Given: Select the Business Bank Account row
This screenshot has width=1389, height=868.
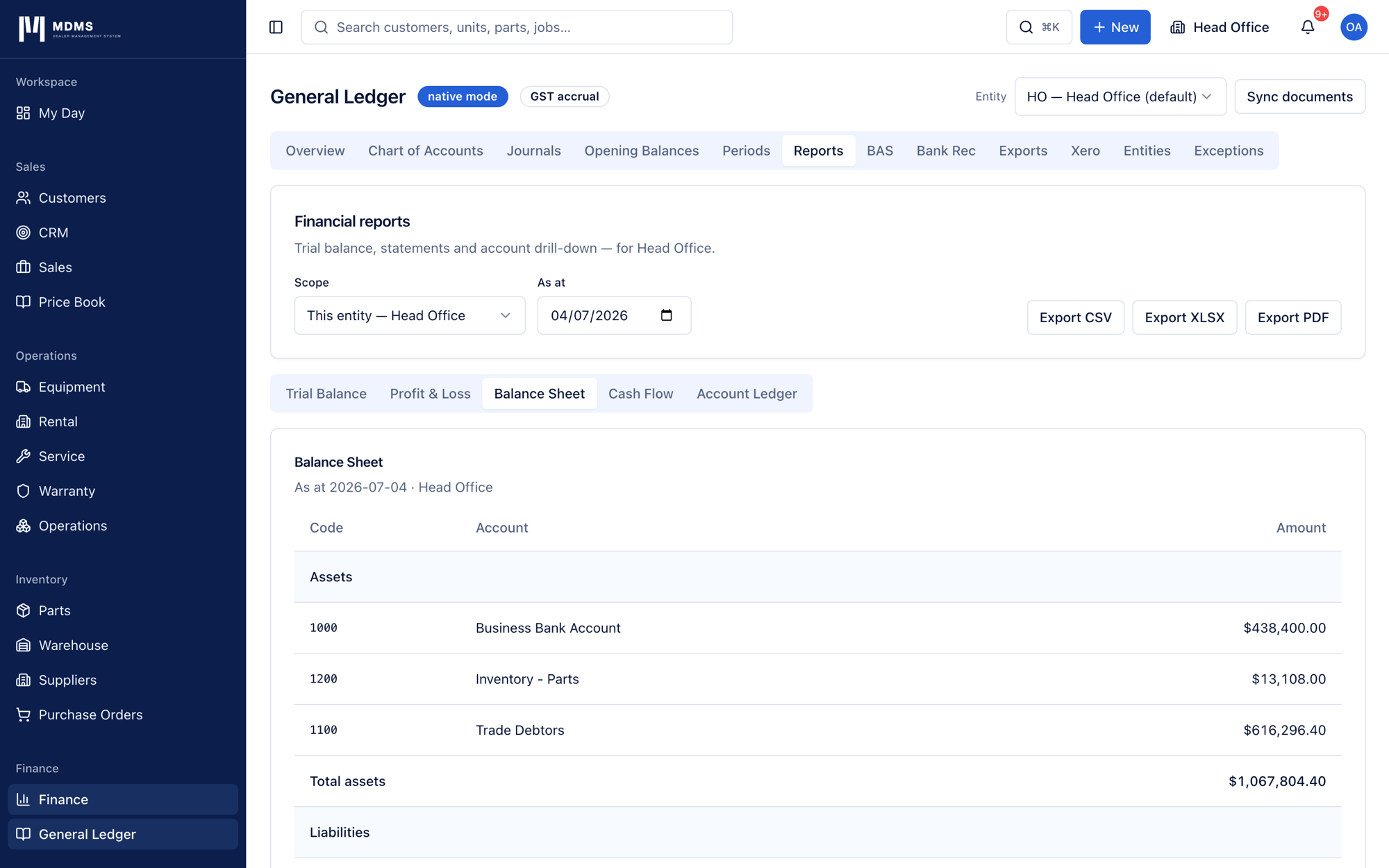Looking at the screenshot, I should [818, 628].
